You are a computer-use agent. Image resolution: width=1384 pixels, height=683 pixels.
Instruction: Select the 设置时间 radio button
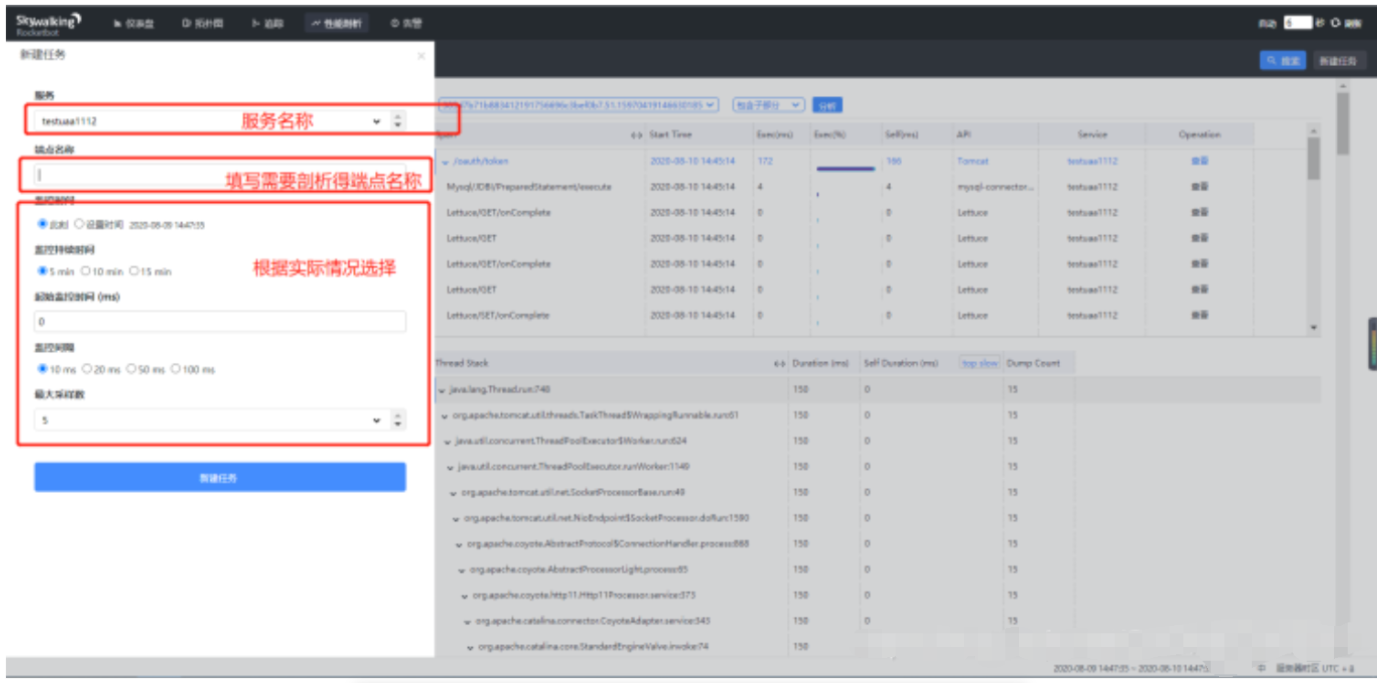(79, 224)
